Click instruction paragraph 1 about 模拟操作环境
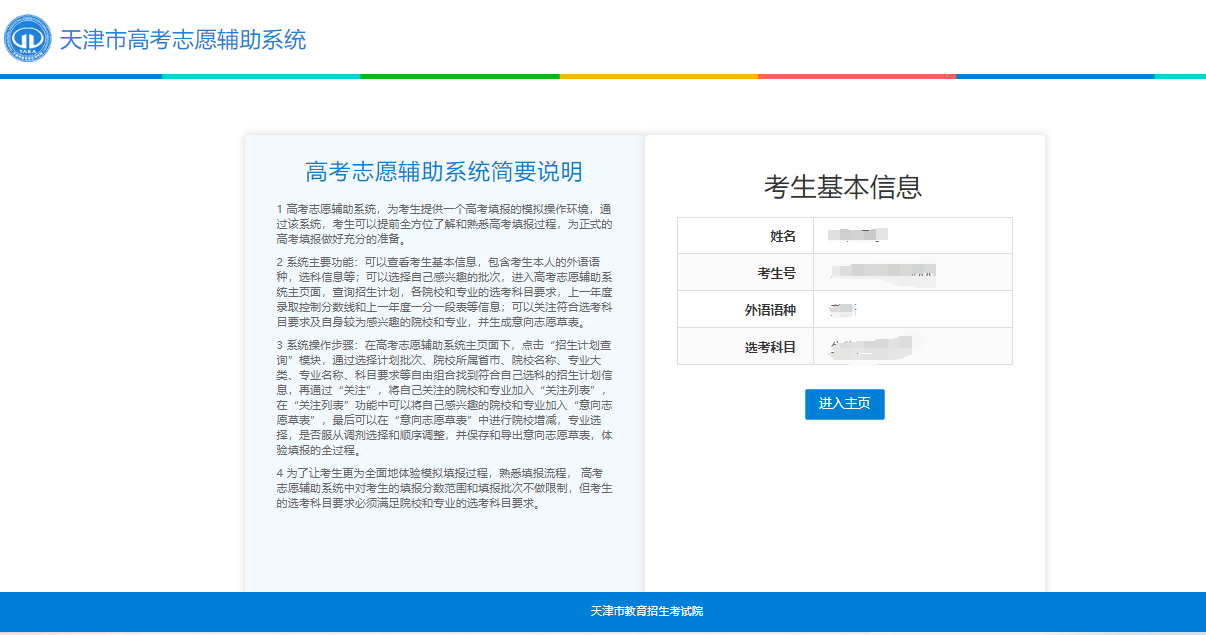The height and width of the screenshot is (635, 1206). [444, 224]
